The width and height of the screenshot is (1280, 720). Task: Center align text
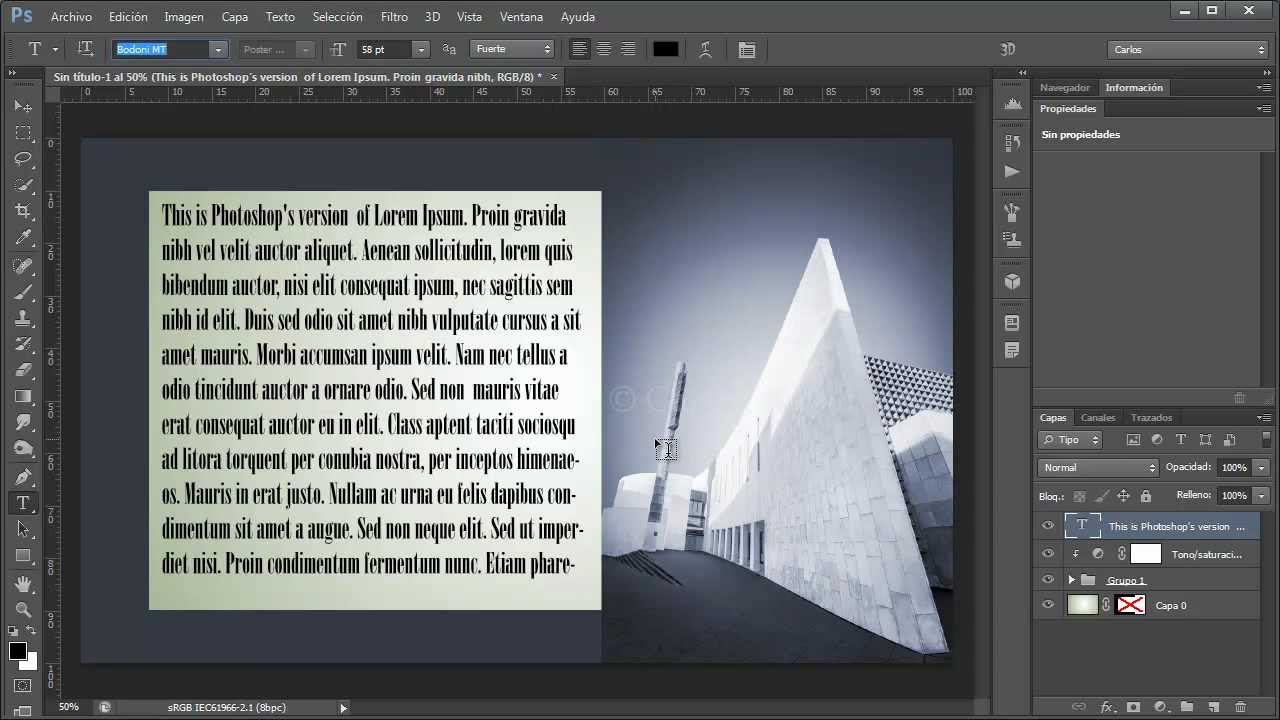click(604, 49)
